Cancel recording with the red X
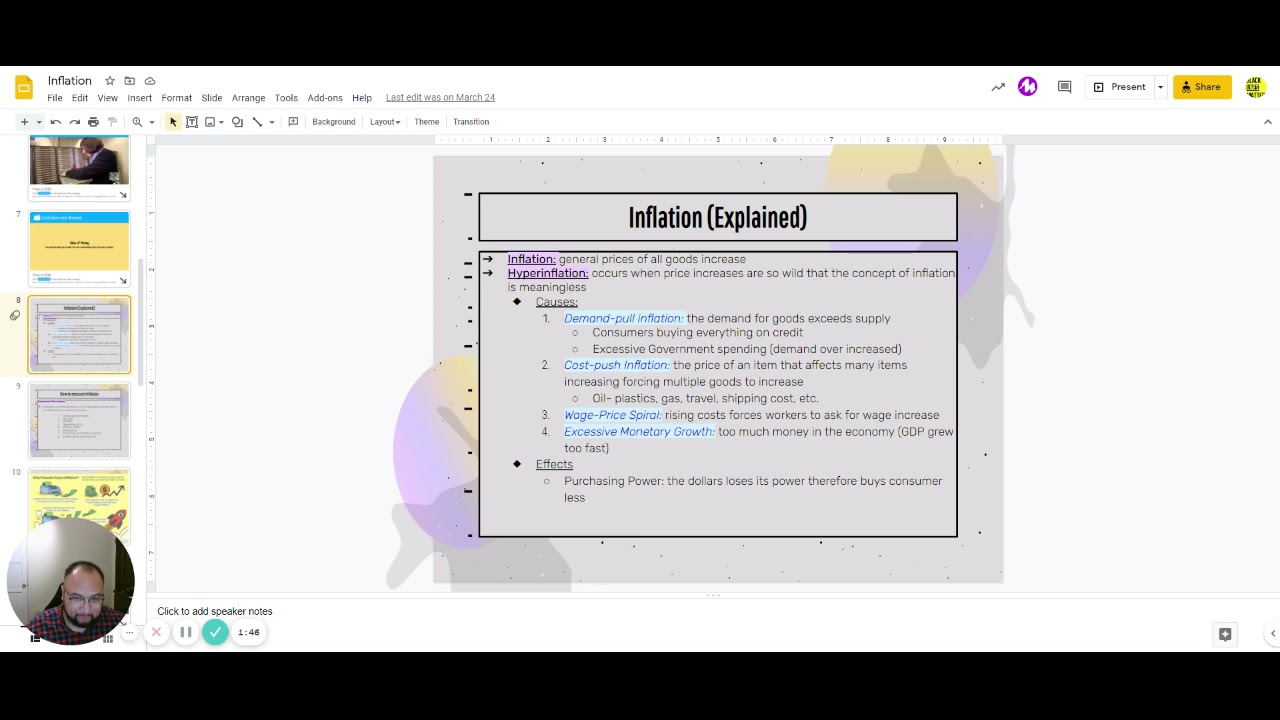The width and height of the screenshot is (1280, 720). tap(156, 632)
